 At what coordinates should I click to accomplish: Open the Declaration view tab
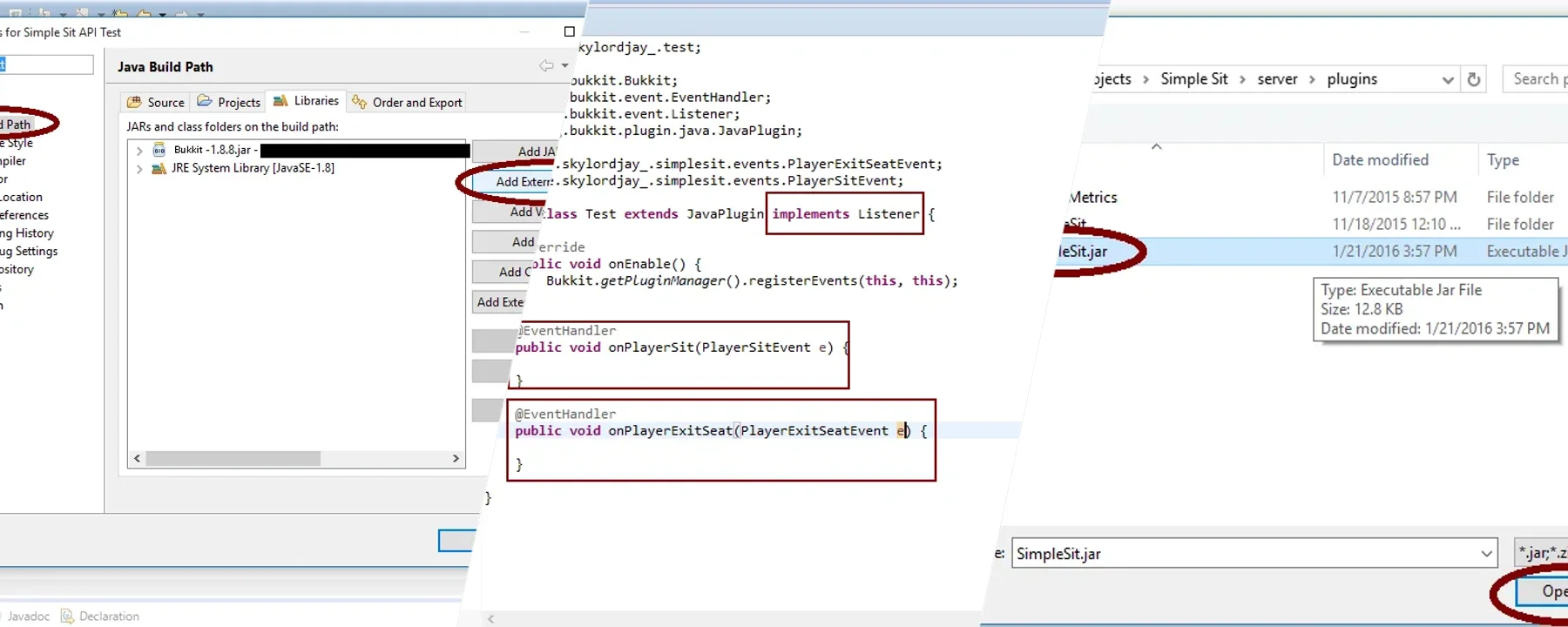click(x=99, y=616)
